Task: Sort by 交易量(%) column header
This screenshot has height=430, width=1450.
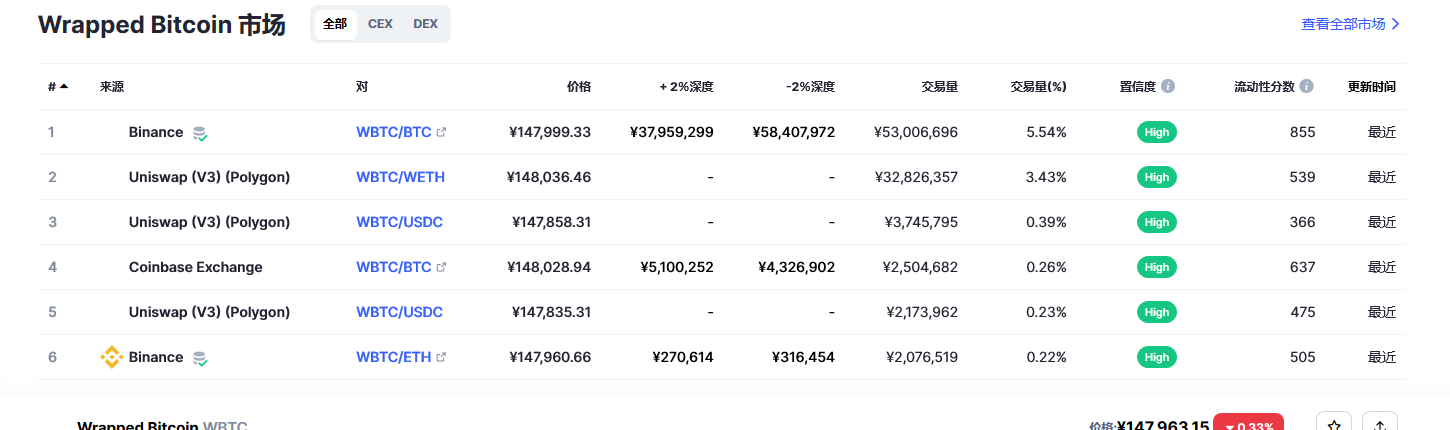Action: point(1038,87)
